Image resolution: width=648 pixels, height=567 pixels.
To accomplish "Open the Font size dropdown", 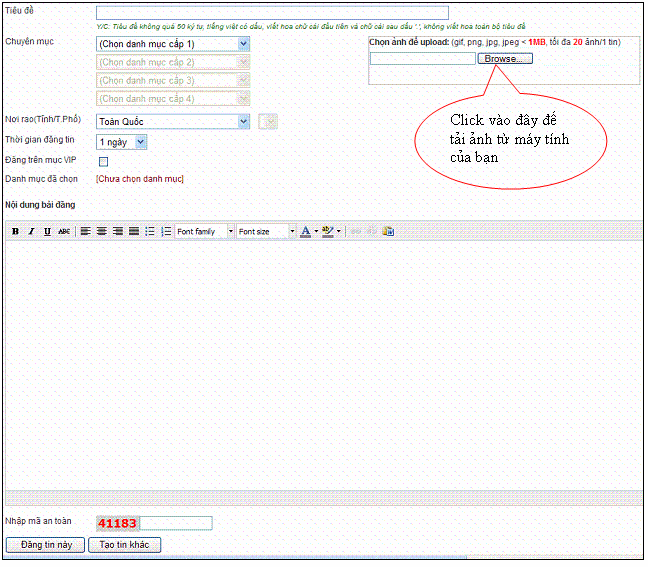I will [x=266, y=231].
